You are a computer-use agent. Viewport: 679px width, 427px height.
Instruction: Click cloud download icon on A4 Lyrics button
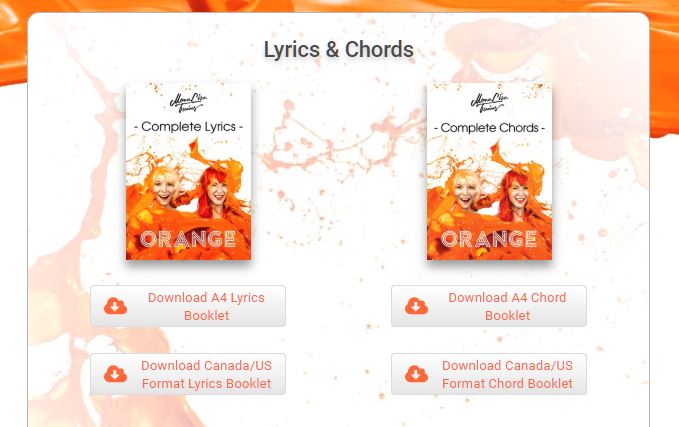(x=115, y=306)
